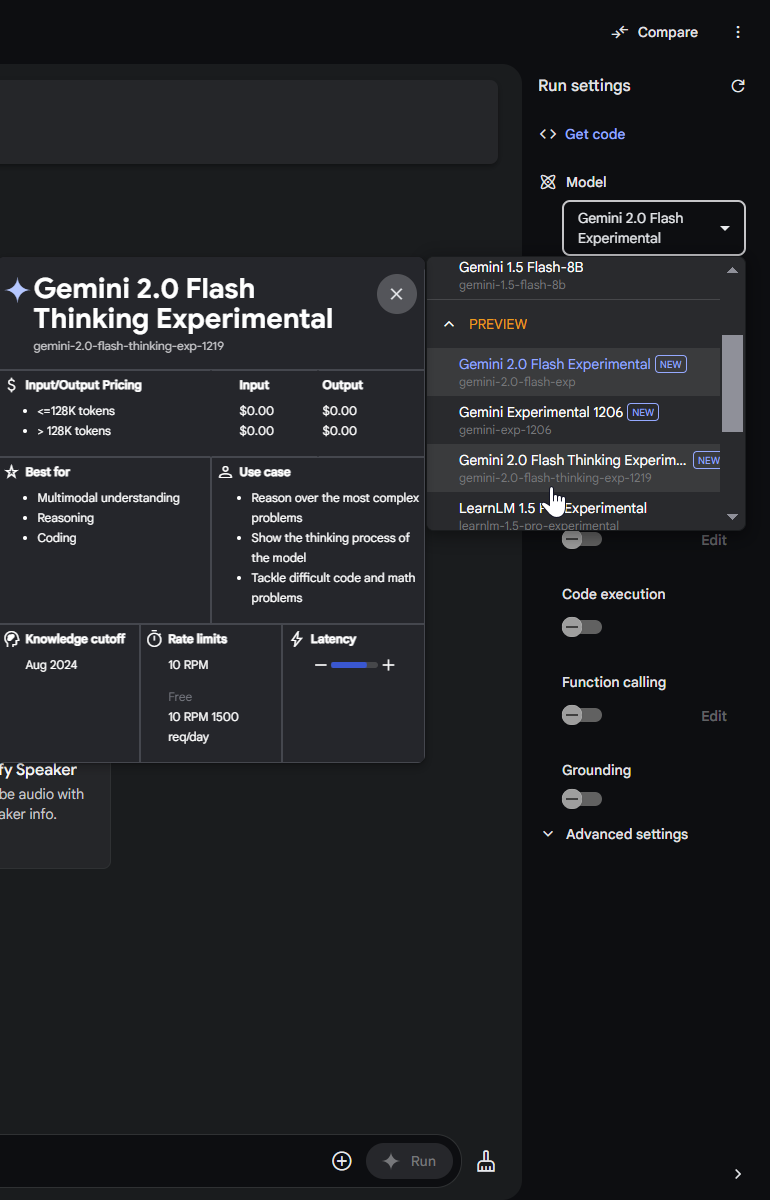Screen dimensions: 770x1200
Task: Open the Model dropdown Gemini 2.0 Flash Experimental
Action: click(x=654, y=228)
